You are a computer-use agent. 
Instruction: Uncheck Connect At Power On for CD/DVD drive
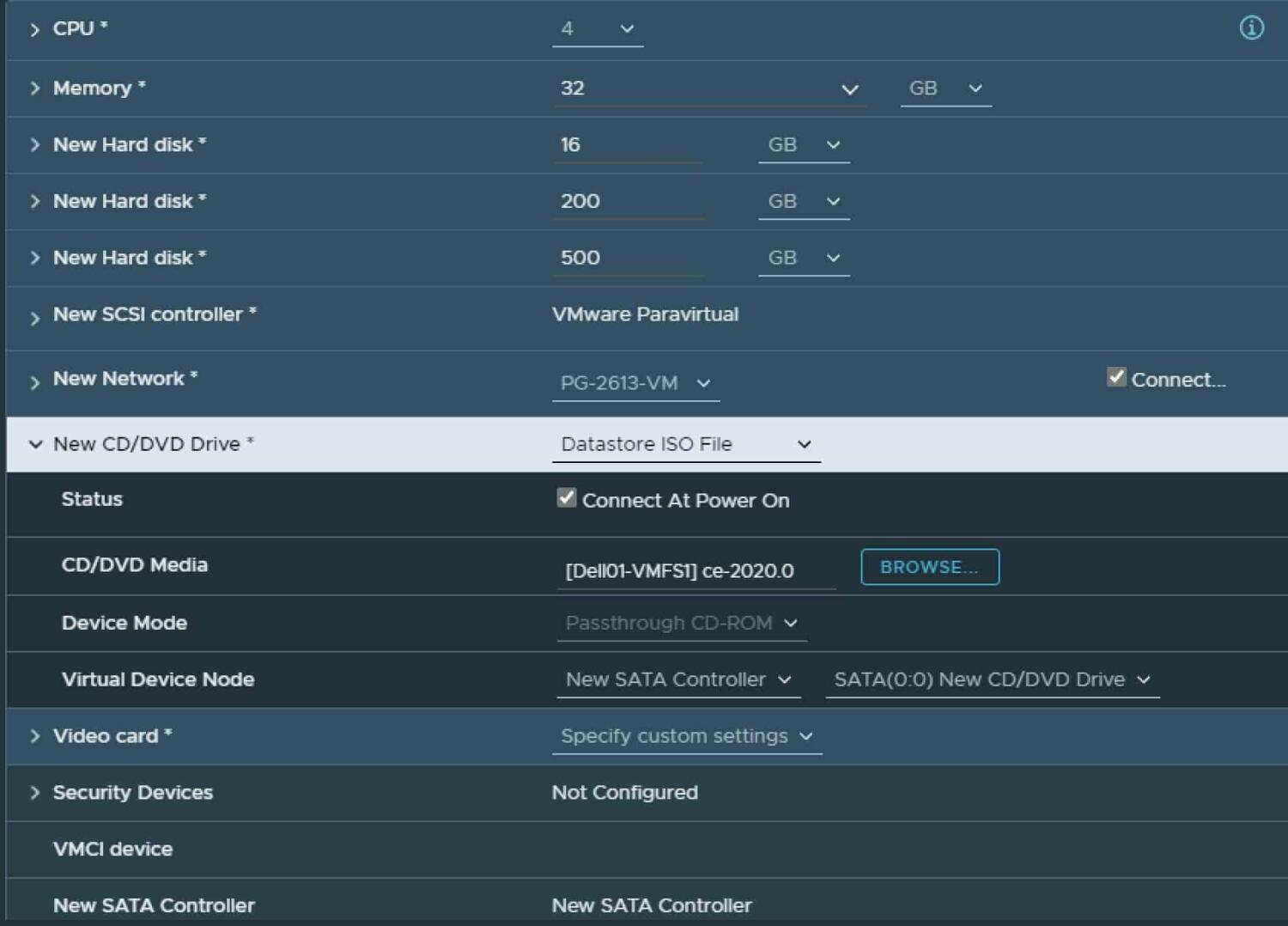coord(567,498)
